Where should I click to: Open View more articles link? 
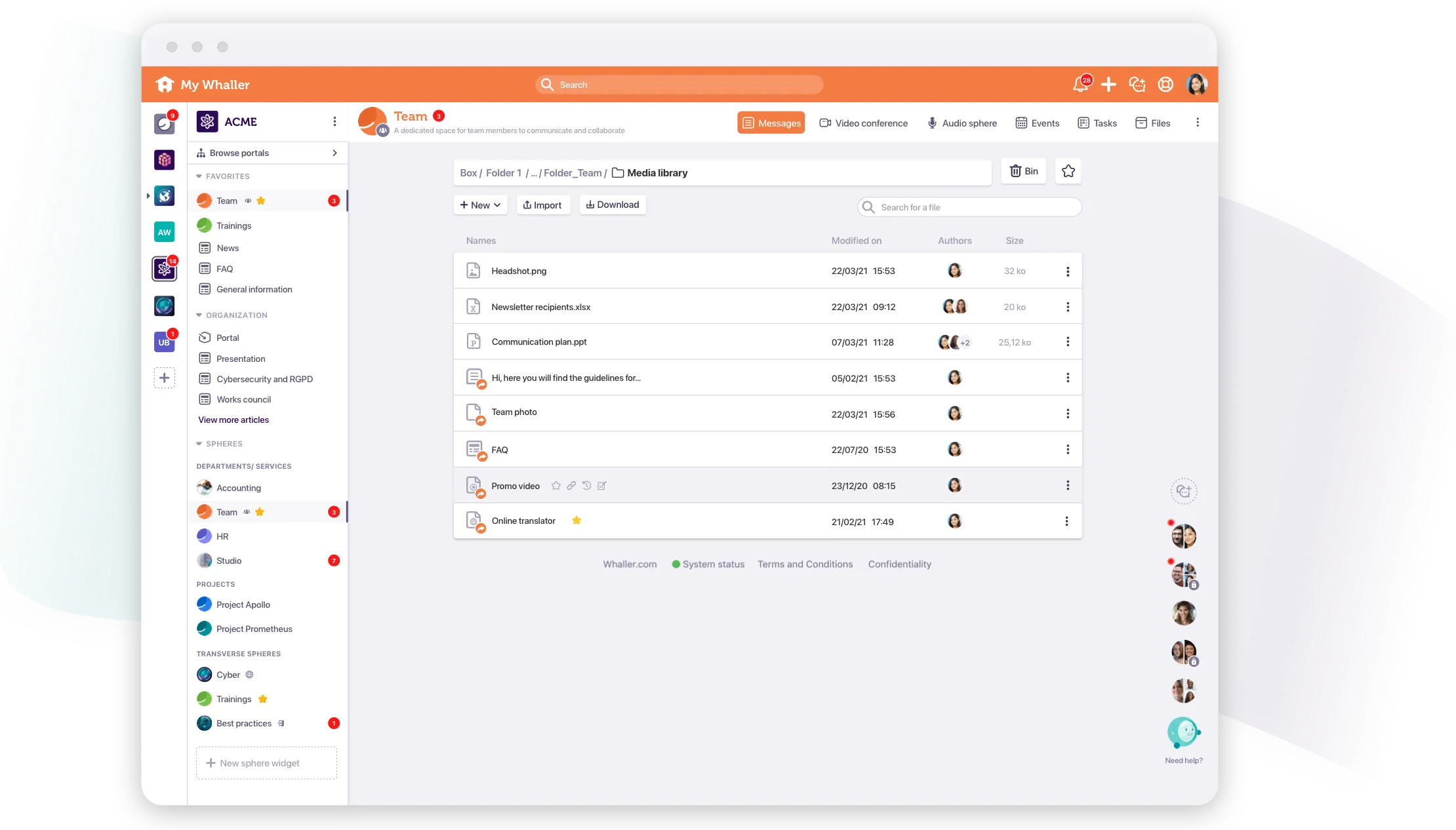pyautogui.click(x=233, y=420)
